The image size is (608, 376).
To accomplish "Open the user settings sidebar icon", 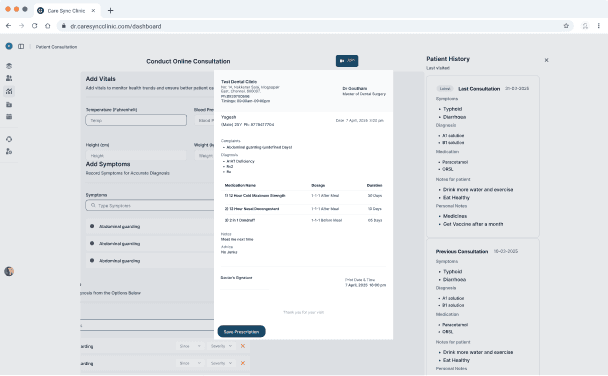I will coord(9,152).
